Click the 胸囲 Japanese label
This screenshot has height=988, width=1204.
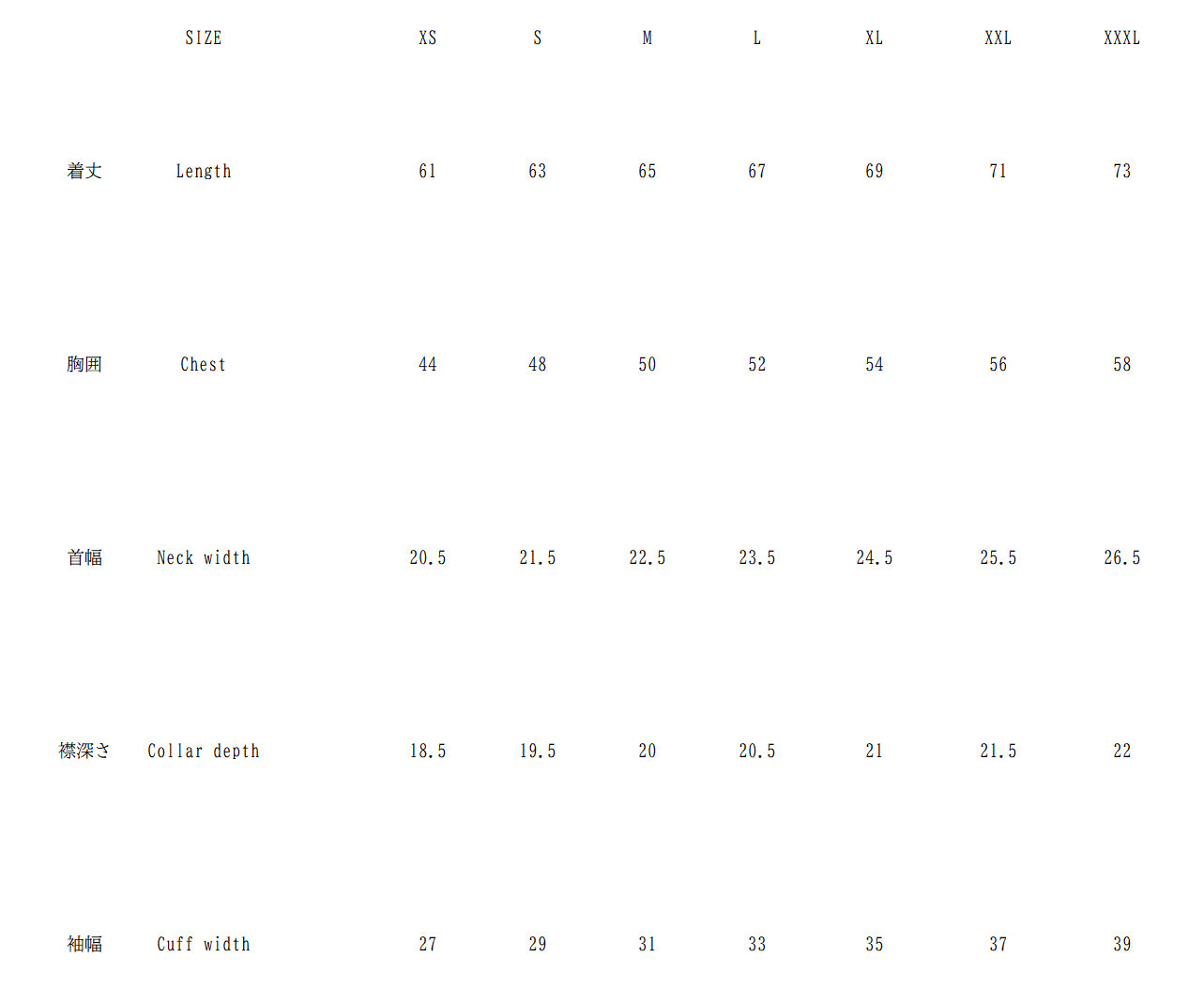pyautogui.click(x=84, y=364)
